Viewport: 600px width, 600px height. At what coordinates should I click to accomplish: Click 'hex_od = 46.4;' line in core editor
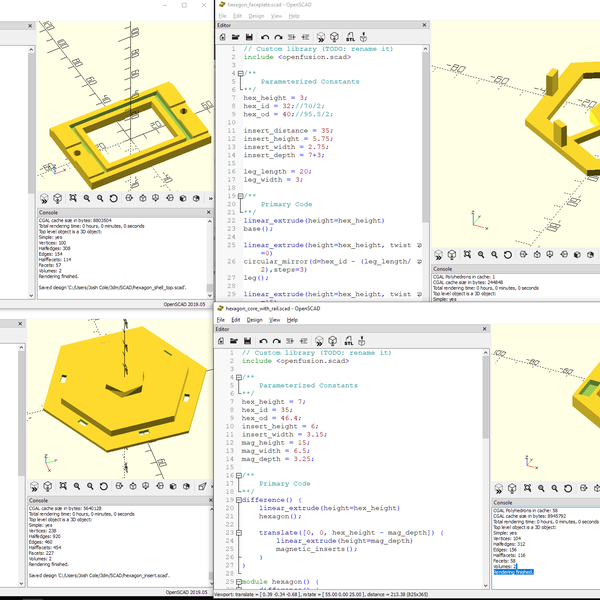tap(271, 418)
